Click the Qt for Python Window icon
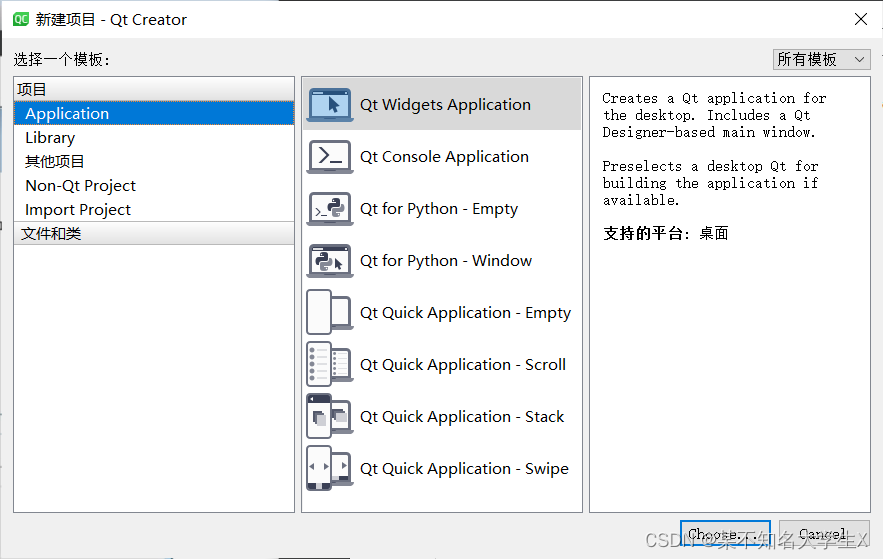 (x=330, y=261)
